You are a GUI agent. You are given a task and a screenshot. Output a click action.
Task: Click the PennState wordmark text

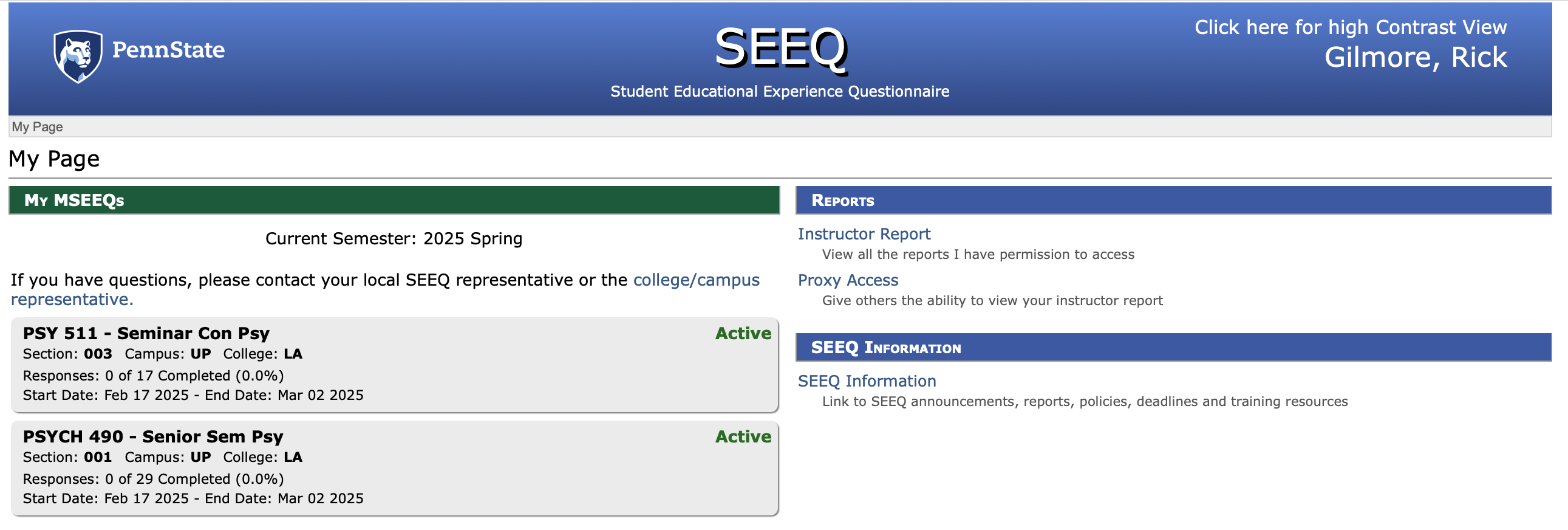[x=168, y=50]
